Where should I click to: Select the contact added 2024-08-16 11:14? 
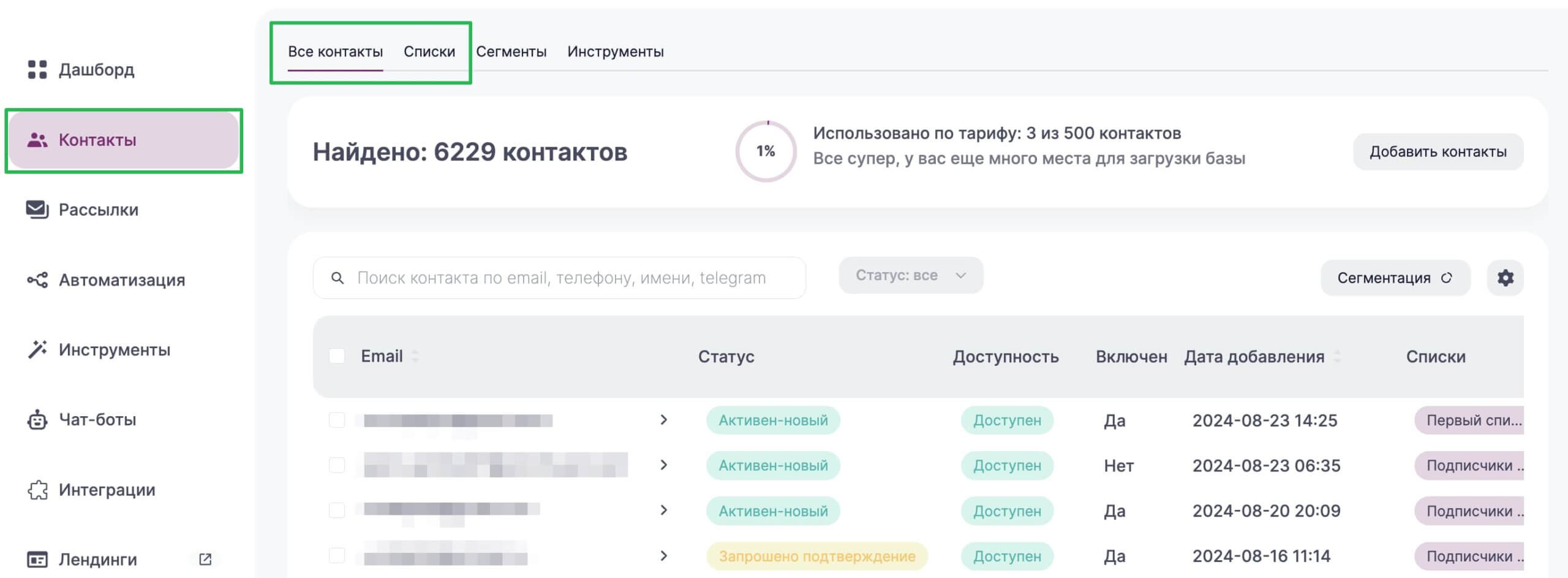click(x=337, y=555)
